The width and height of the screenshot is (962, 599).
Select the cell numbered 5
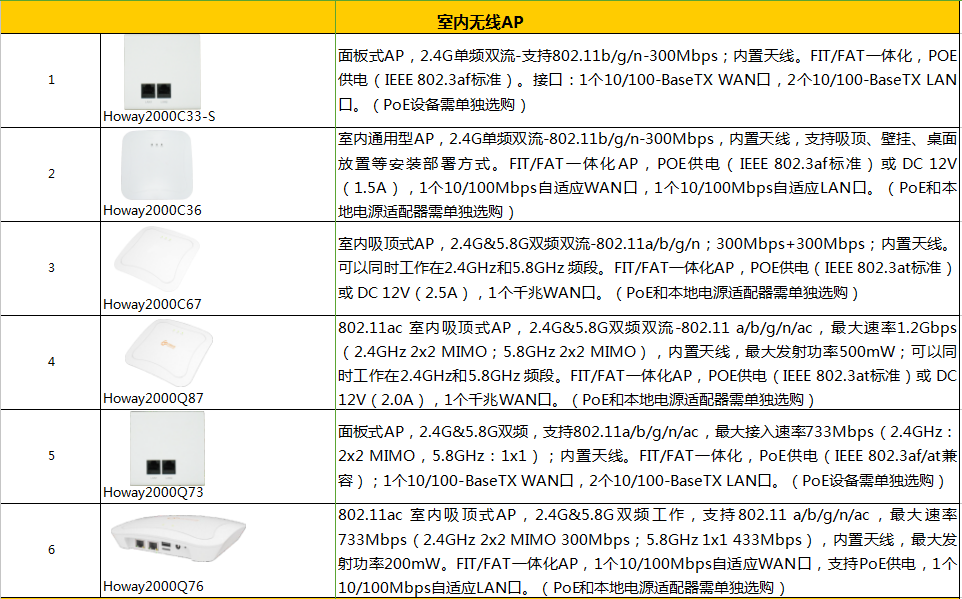[51, 456]
